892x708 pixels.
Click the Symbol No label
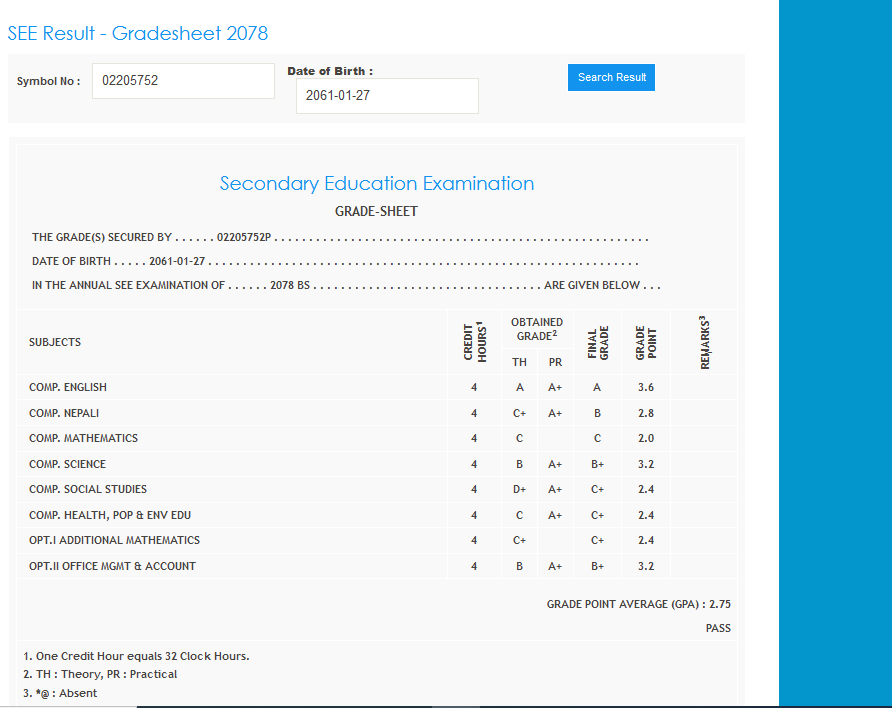coord(48,82)
